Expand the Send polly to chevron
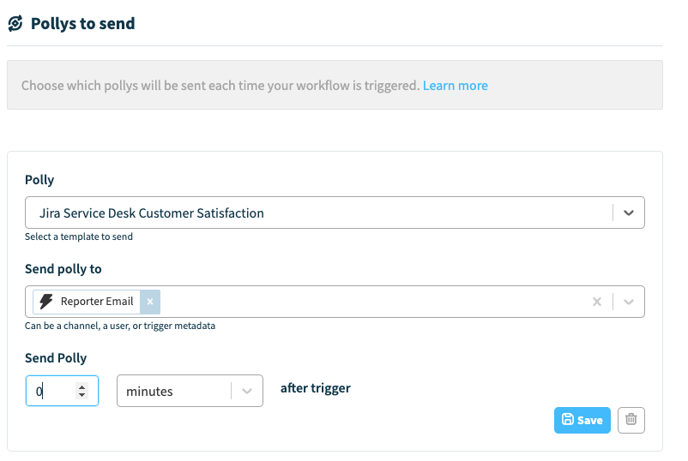688x461 pixels. click(x=628, y=302)
